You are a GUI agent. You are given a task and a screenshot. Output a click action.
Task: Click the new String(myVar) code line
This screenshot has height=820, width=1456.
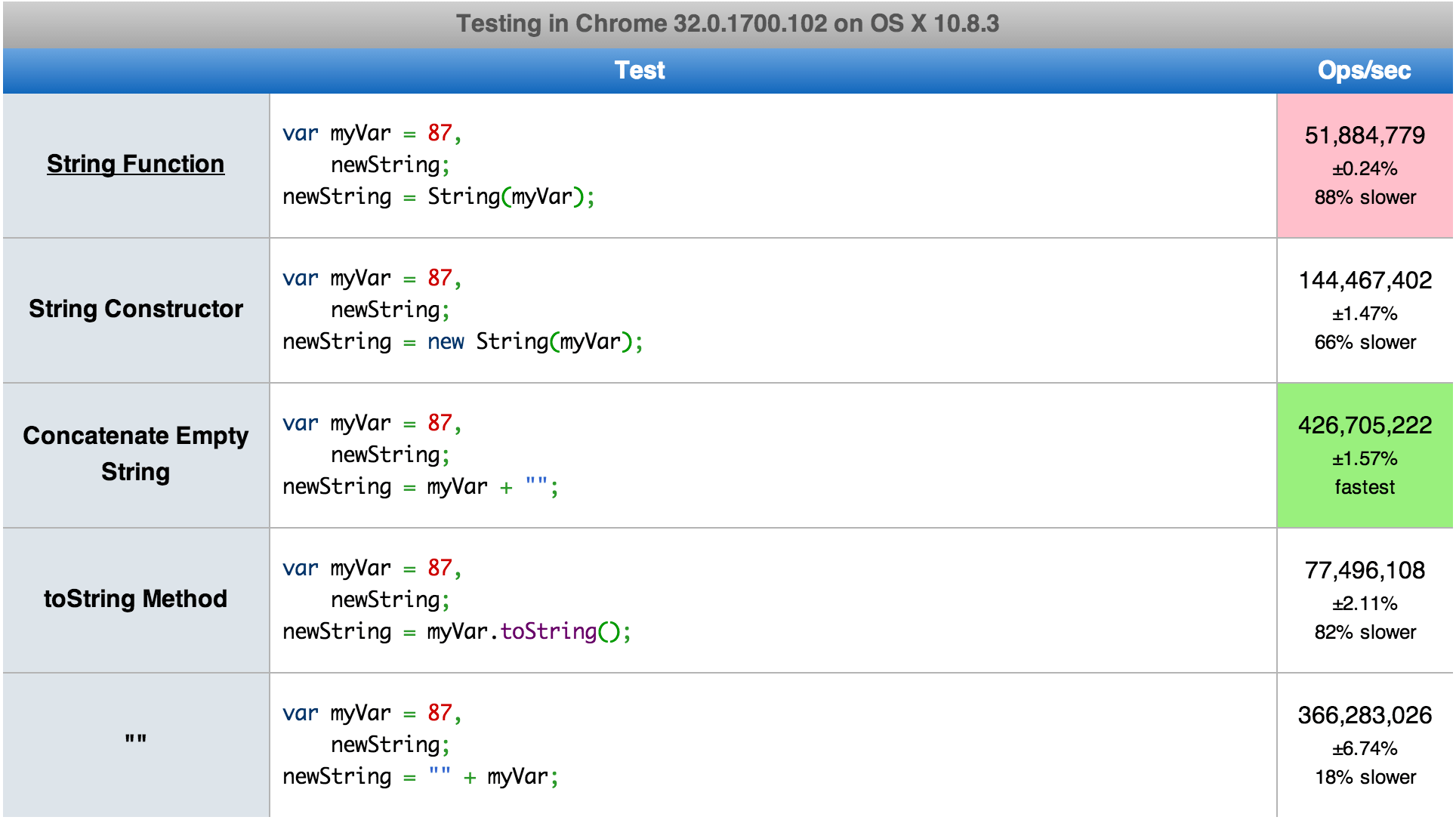(x=462, y=342)
